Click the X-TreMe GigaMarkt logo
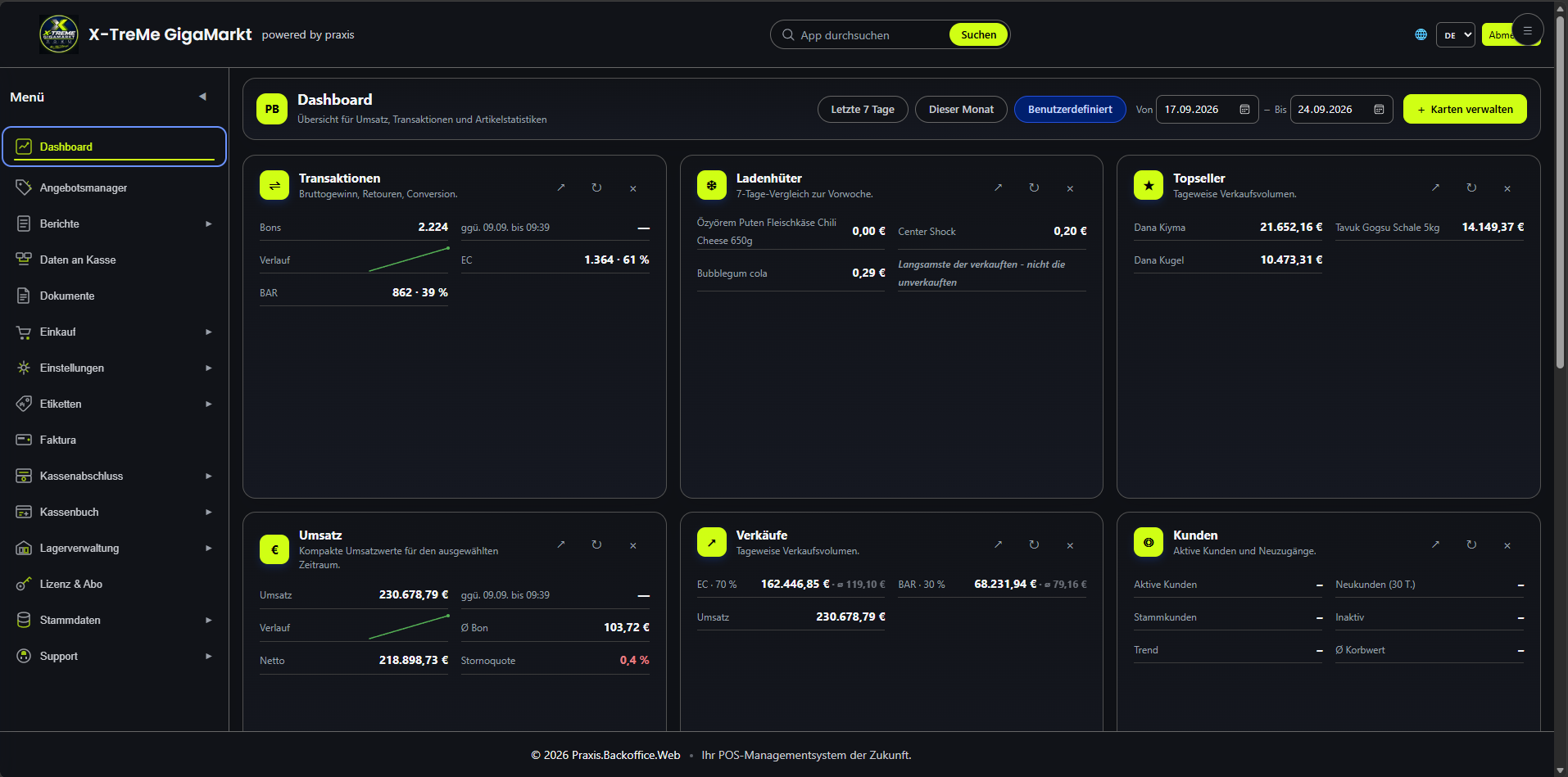 [59, 34]
